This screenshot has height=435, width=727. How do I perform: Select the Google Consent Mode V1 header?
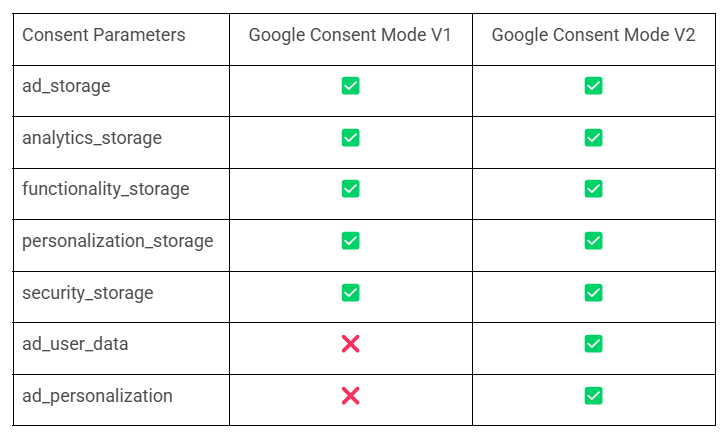(350, 35)
